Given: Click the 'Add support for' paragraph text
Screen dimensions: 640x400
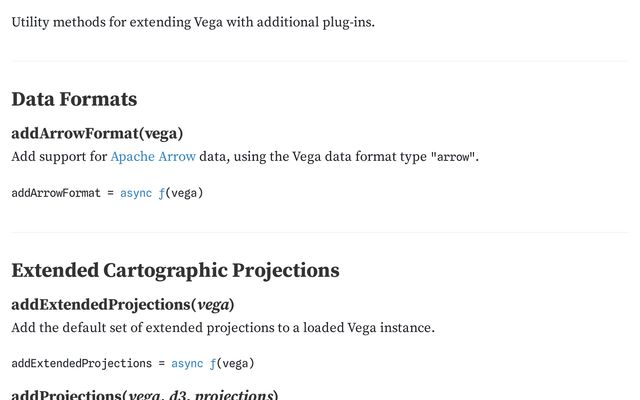Looking at the screenshot, I should point(245,157).
